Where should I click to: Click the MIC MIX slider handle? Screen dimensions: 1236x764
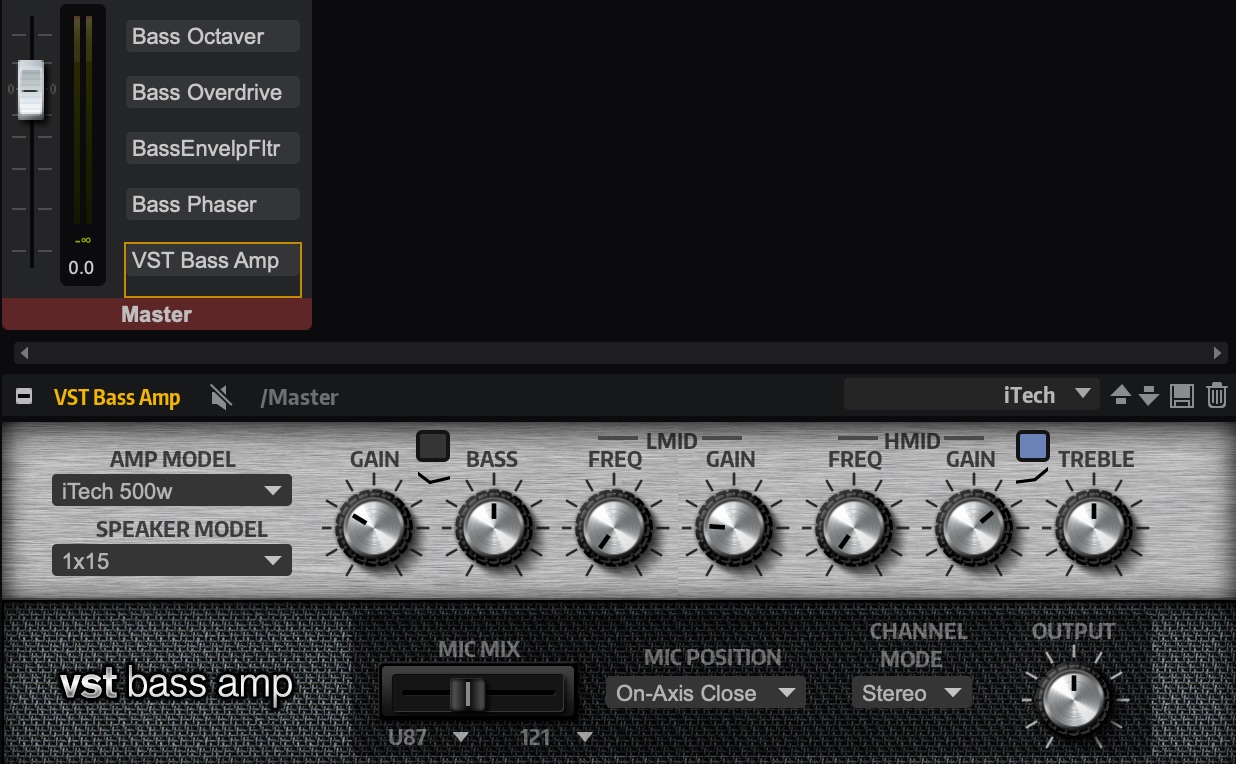(466, 692)
